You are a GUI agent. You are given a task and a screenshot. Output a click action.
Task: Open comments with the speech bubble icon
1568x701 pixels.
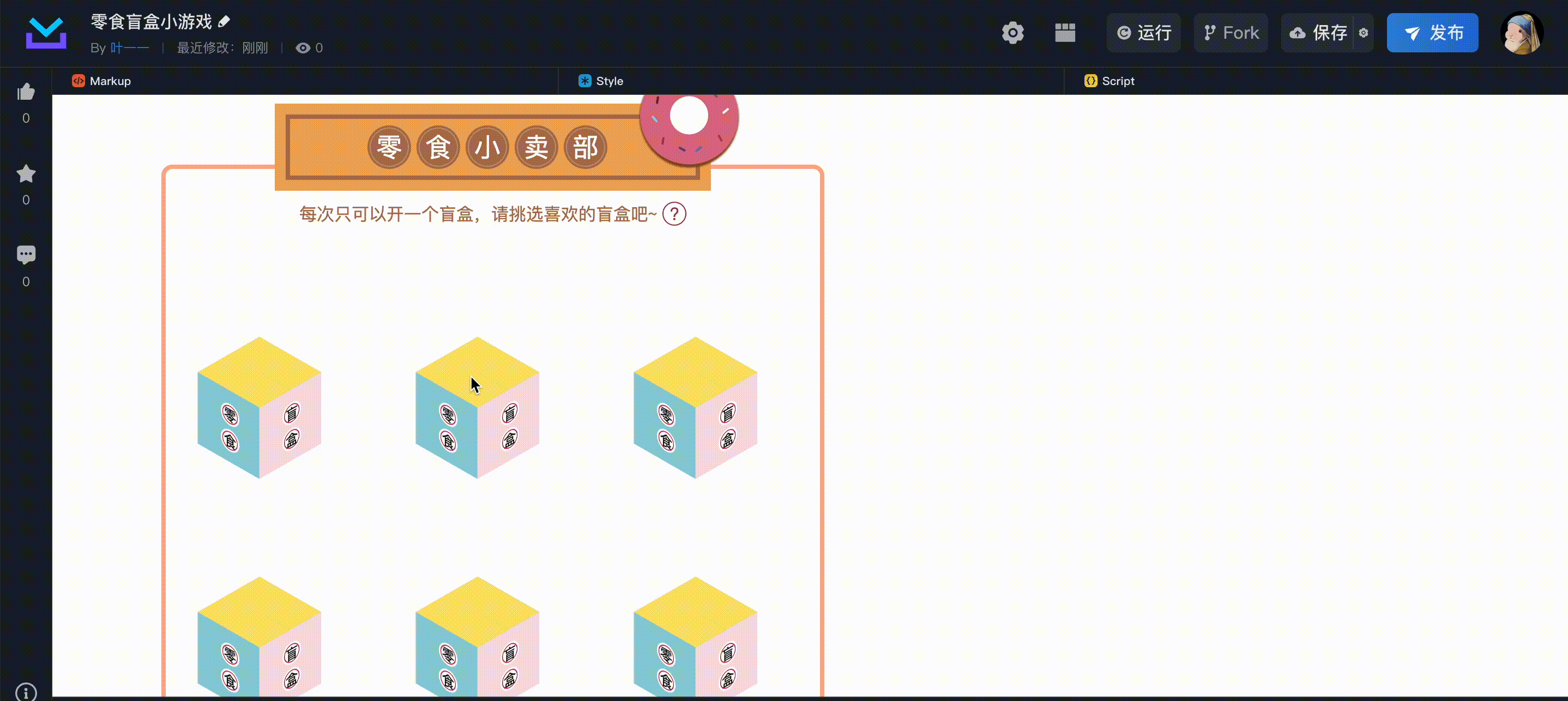[x=26, y=255]
